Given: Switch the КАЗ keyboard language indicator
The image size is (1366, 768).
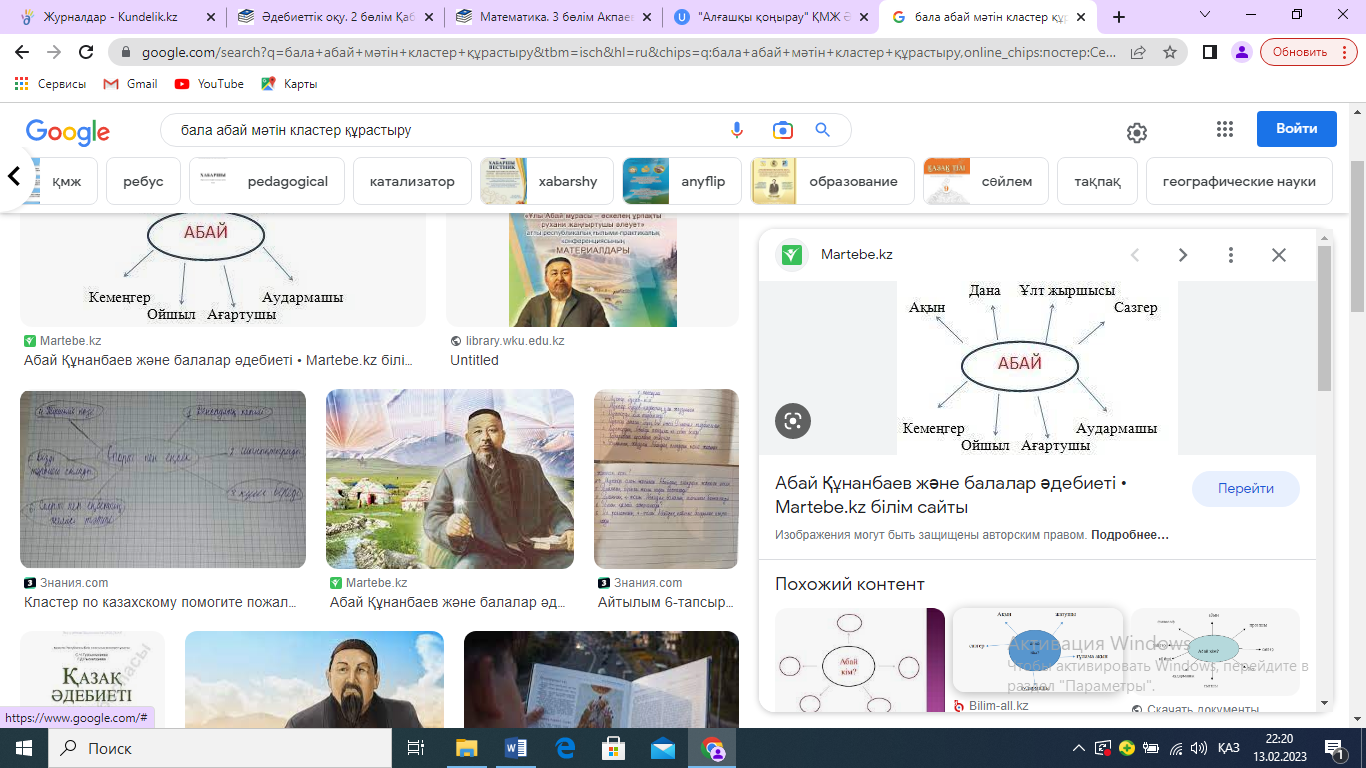Looking at the screenshot, I should (1229, 748).
